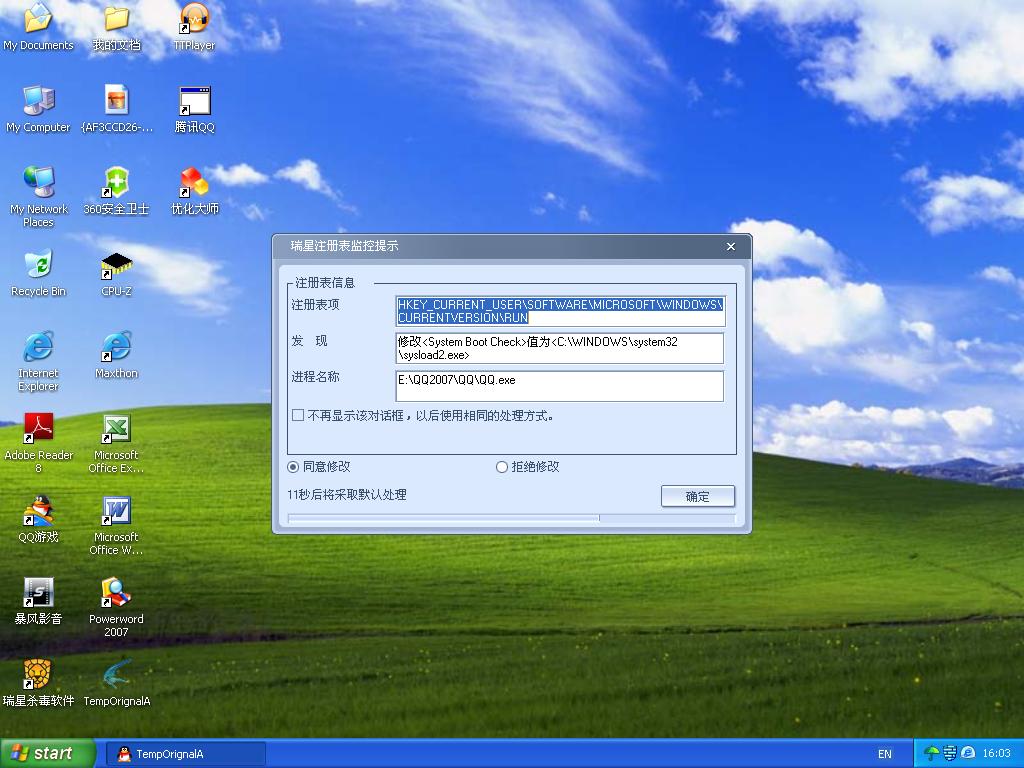This screenshot has height=768, width=1024.
Task: Open Adobe Reader 8 shortcut
Action: 38,443
